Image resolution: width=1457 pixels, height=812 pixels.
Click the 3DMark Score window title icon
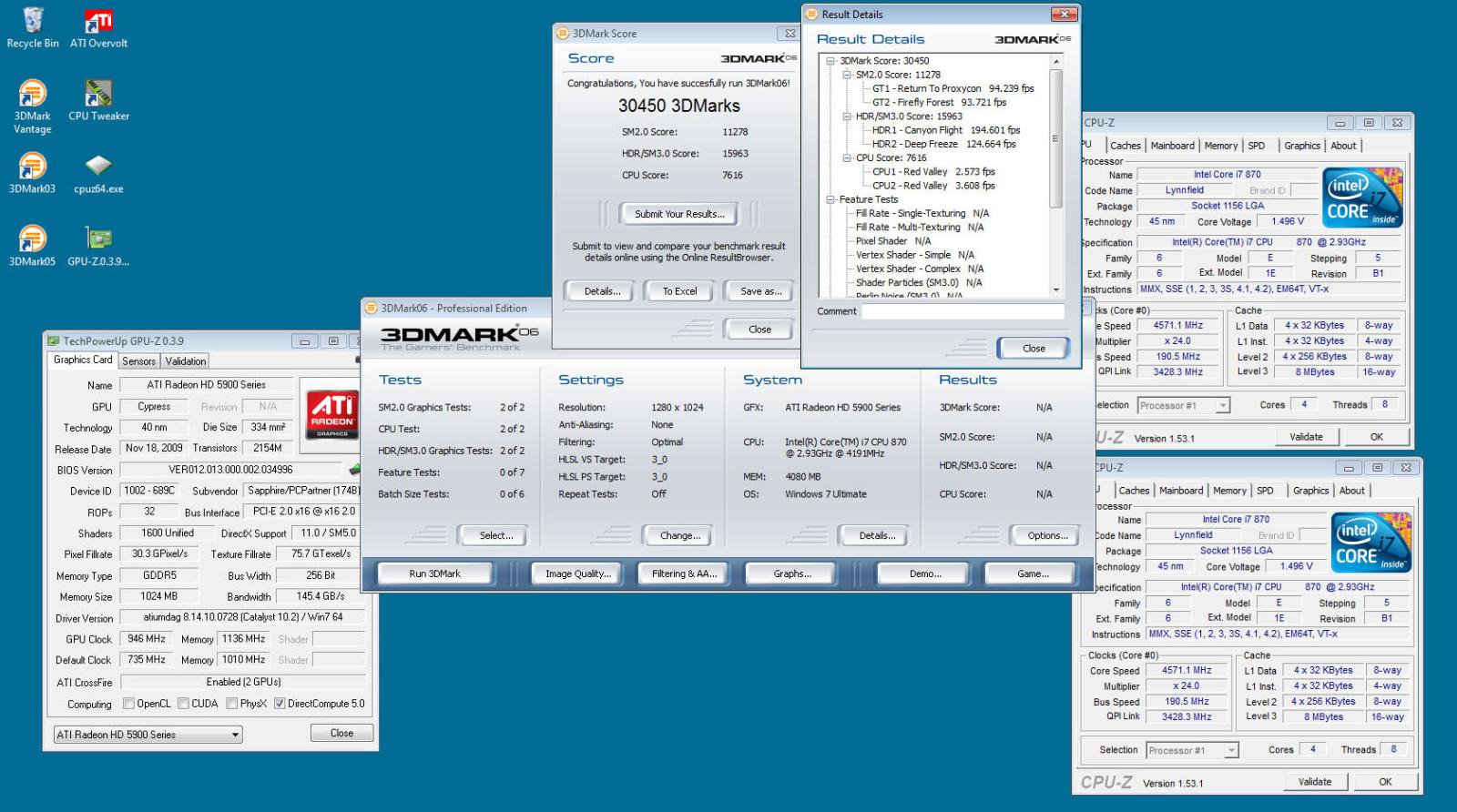tap(564, 34)
